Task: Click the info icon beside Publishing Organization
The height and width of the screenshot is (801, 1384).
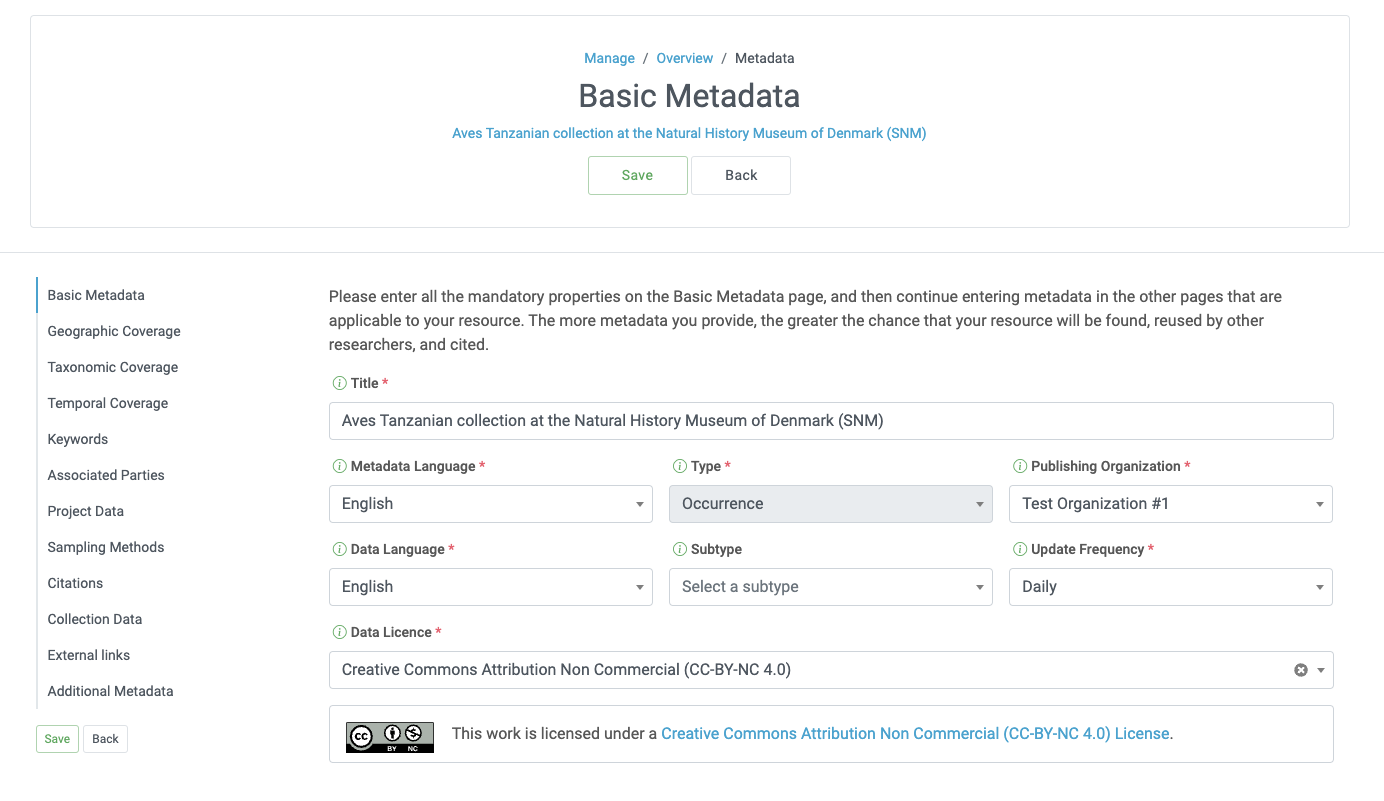Action: click(x=1020, y=467)
